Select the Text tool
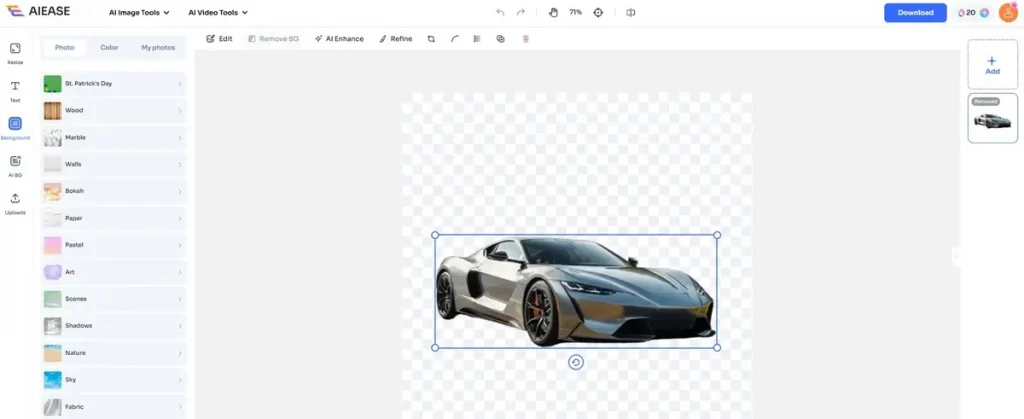 pyautogui.click(x=15, y=90)
